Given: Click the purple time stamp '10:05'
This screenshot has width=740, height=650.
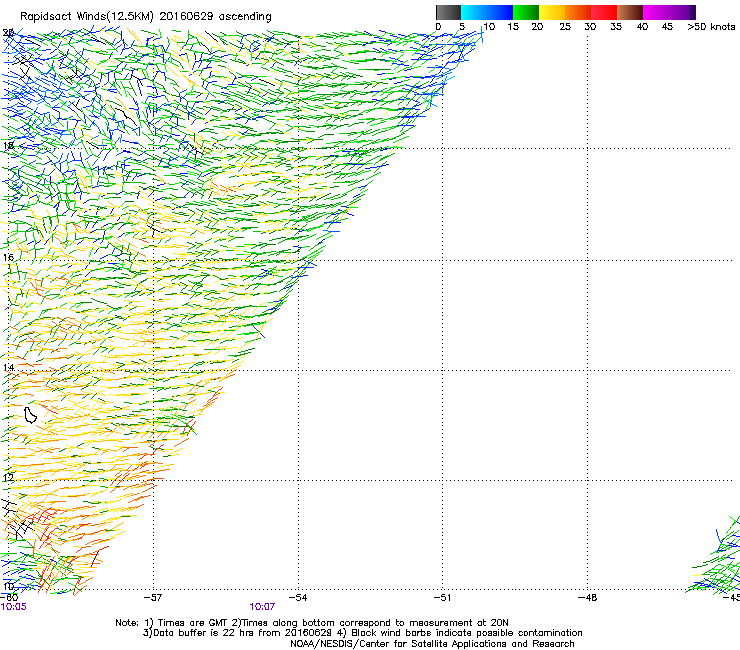Looking at the screenshot, I should (14, 607).
